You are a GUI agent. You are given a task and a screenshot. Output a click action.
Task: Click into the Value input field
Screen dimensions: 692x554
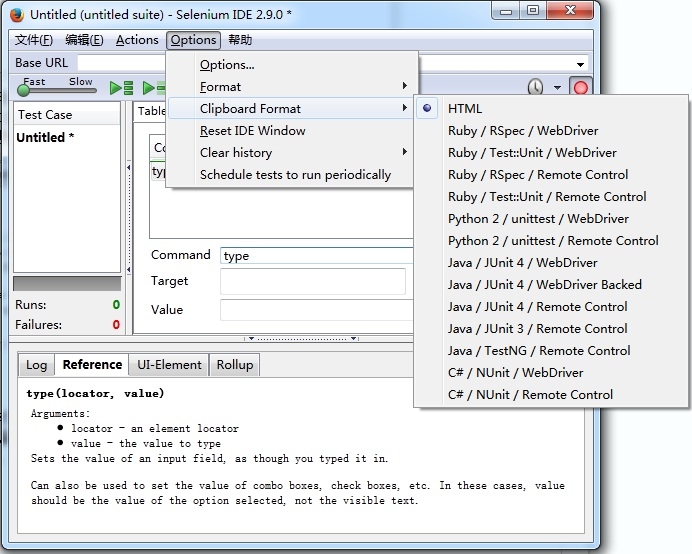(317, 310)
